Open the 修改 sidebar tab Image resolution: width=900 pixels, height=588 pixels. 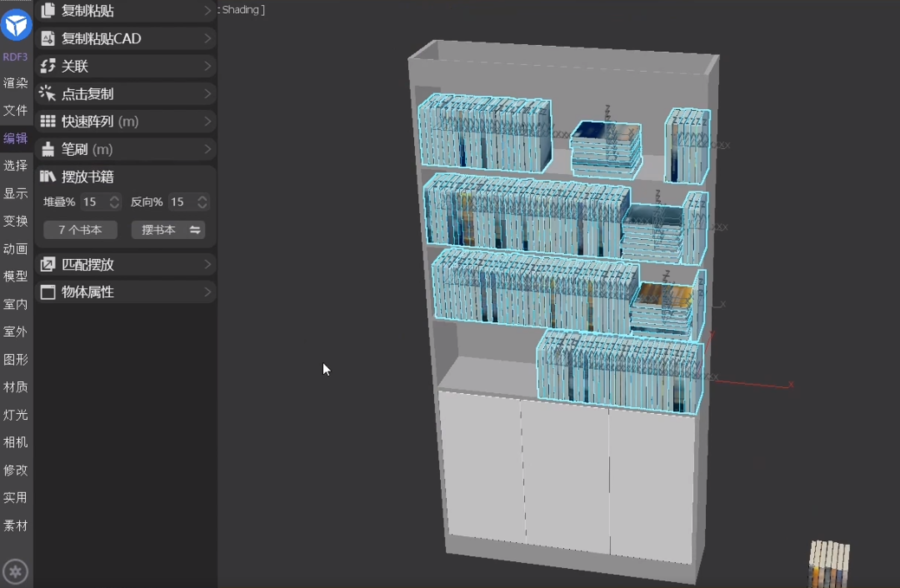(15, 470)
